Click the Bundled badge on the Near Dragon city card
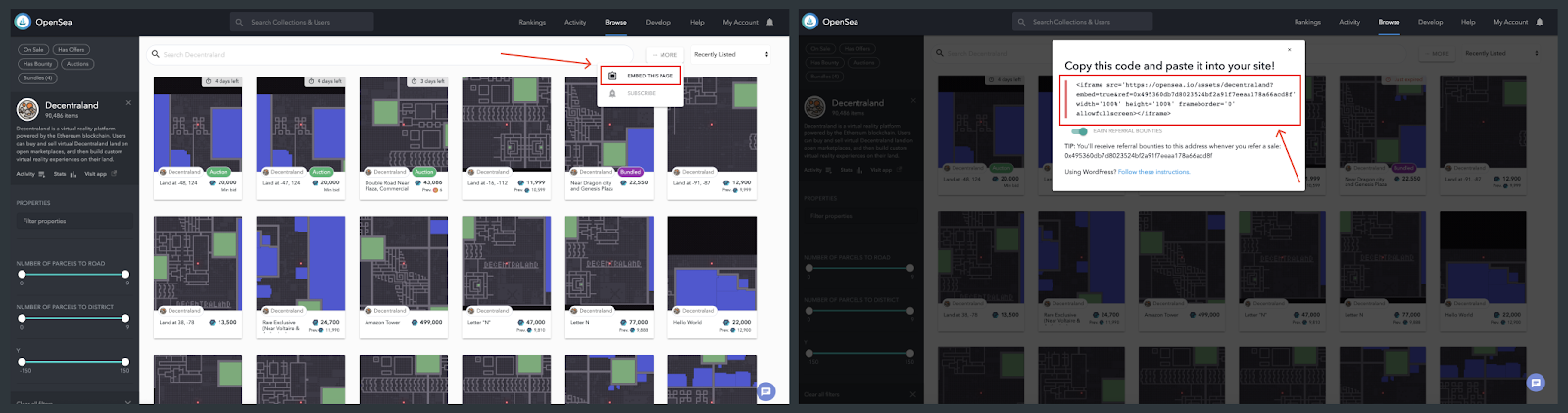Screen dimensions: 1568x413 pos(630,172)
